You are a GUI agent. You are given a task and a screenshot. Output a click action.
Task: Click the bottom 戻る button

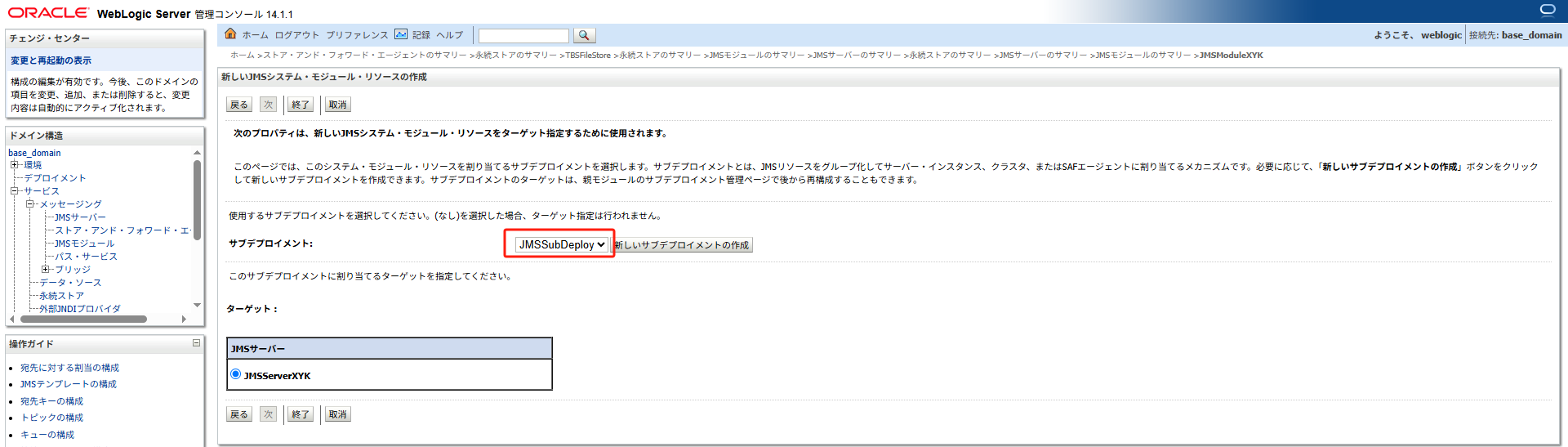pos(239,414)
